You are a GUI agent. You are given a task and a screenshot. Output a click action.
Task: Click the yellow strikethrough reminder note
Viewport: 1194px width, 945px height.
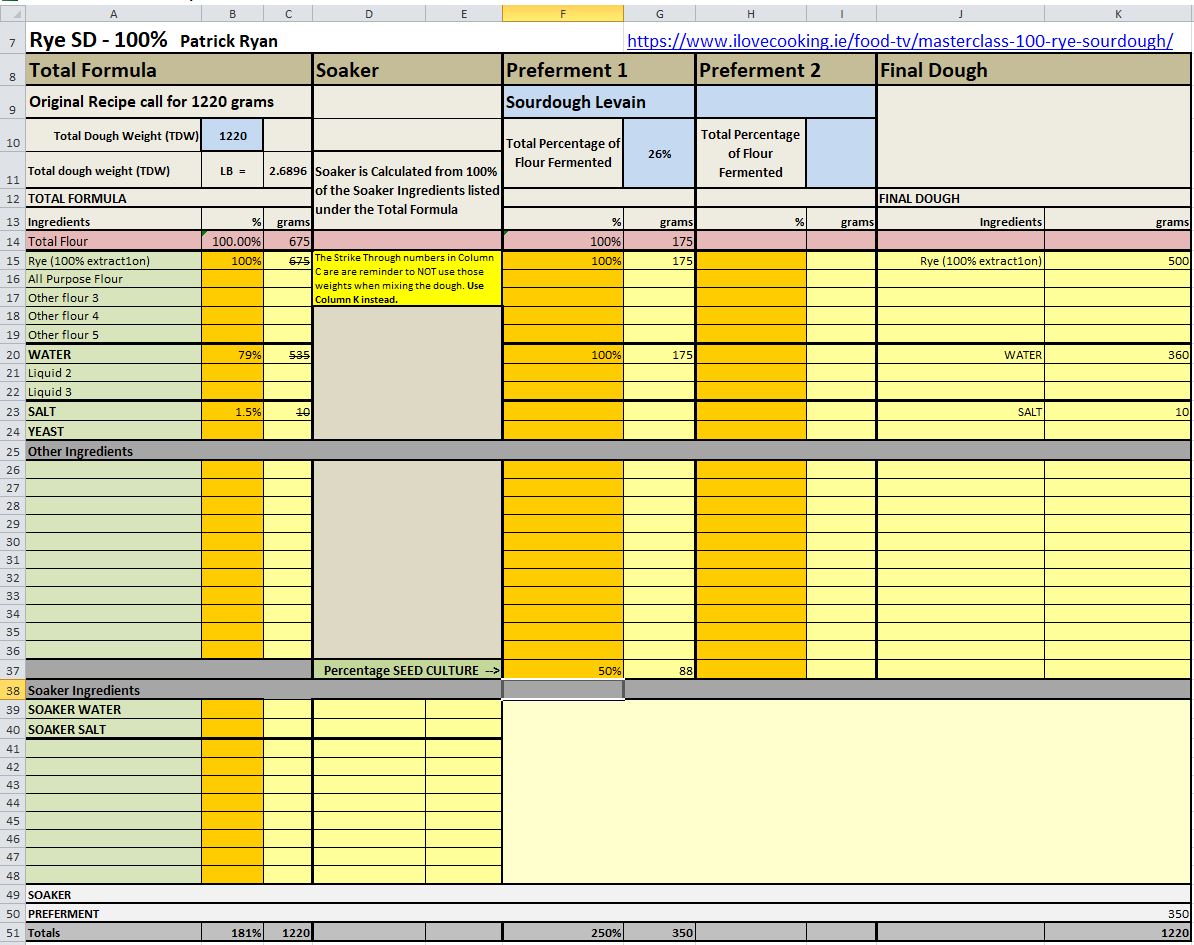point(407,278)
